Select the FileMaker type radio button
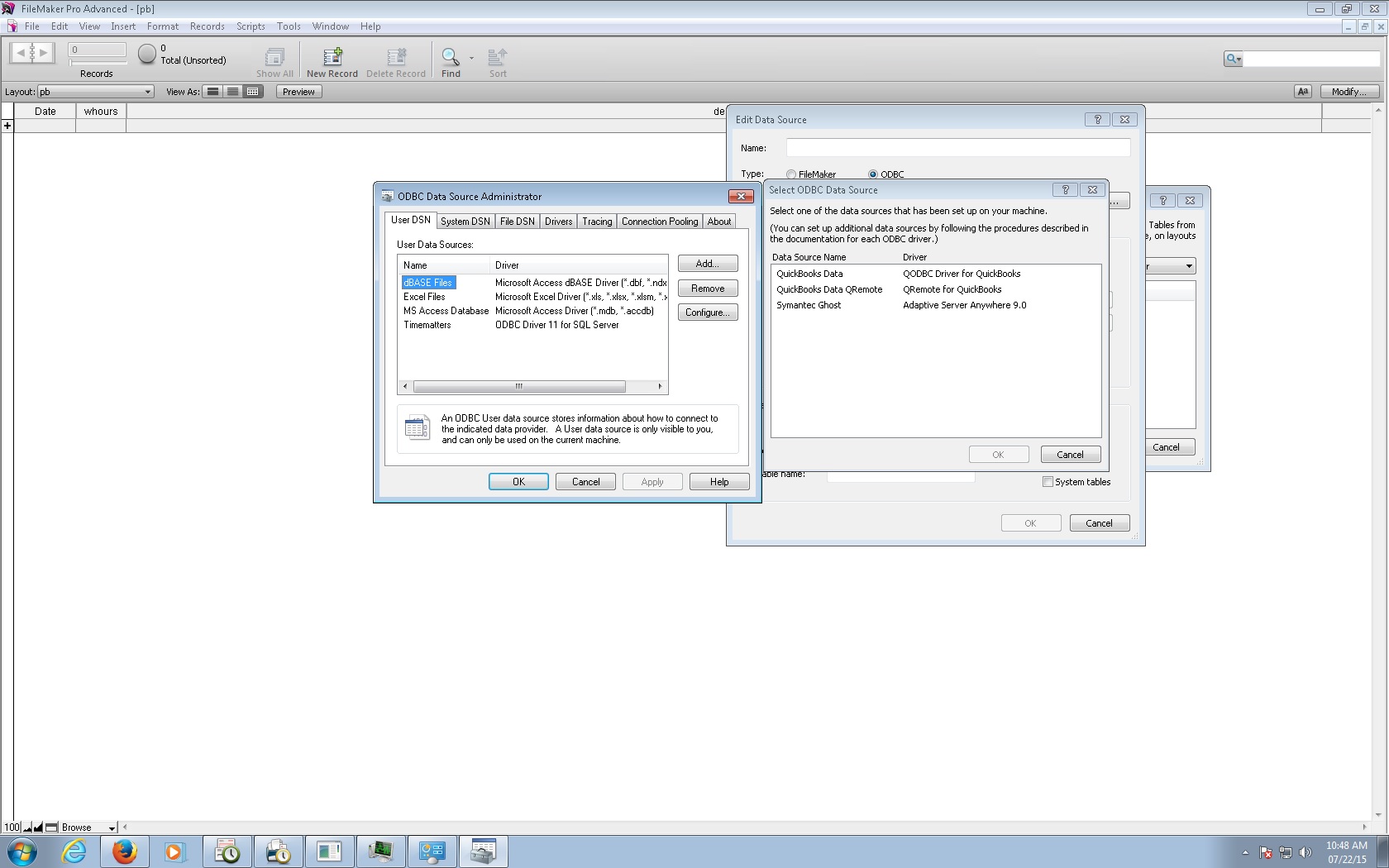The image size is (1389, 868). pos(791,174)
